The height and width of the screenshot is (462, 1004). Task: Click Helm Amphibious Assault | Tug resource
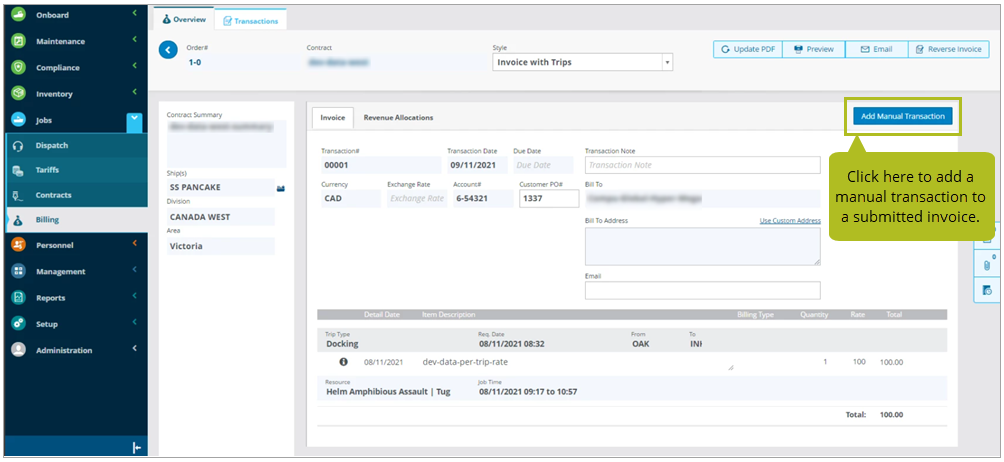(388, 392)
